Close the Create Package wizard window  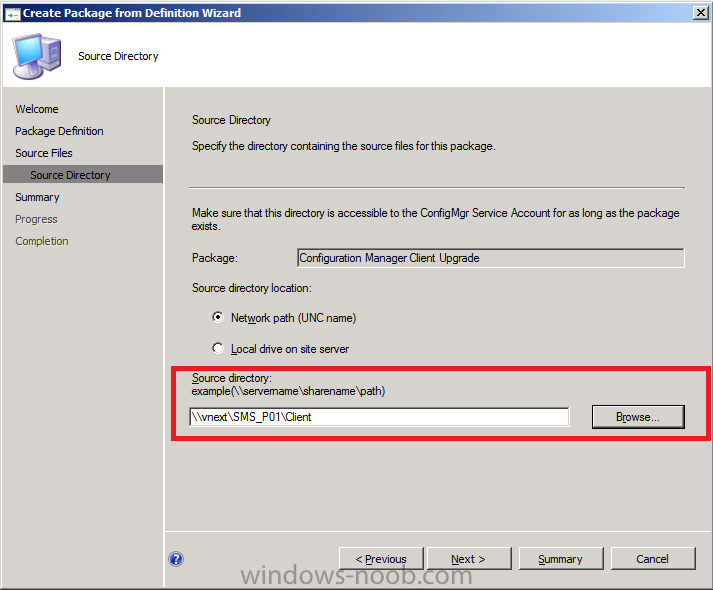(701, 13)
